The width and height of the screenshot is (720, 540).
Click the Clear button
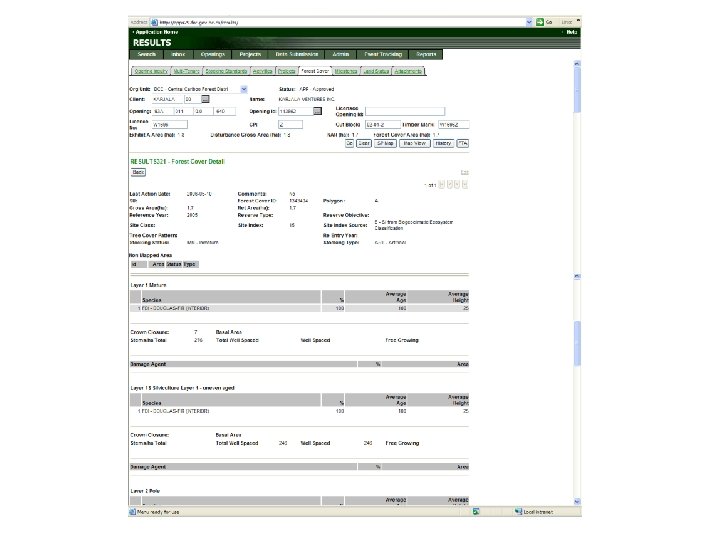pos(364,143)
